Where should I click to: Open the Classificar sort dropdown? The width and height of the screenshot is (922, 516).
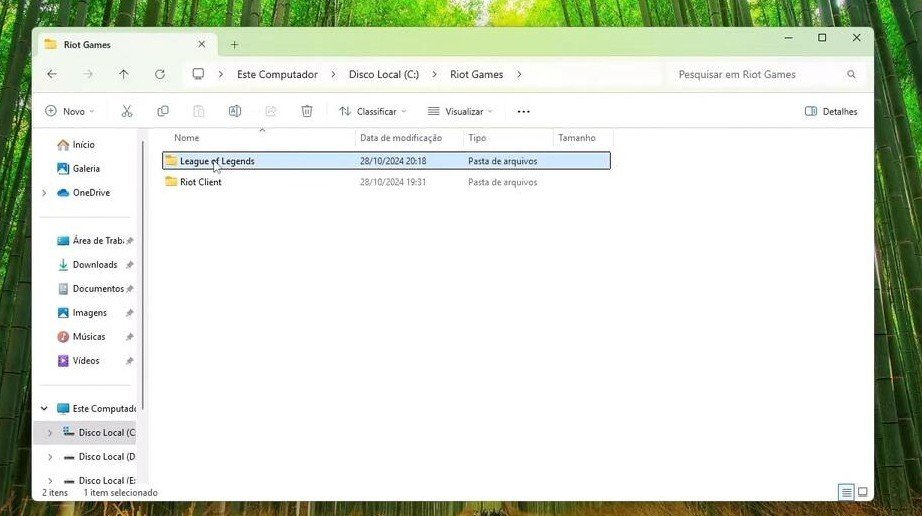coord(372,111)
